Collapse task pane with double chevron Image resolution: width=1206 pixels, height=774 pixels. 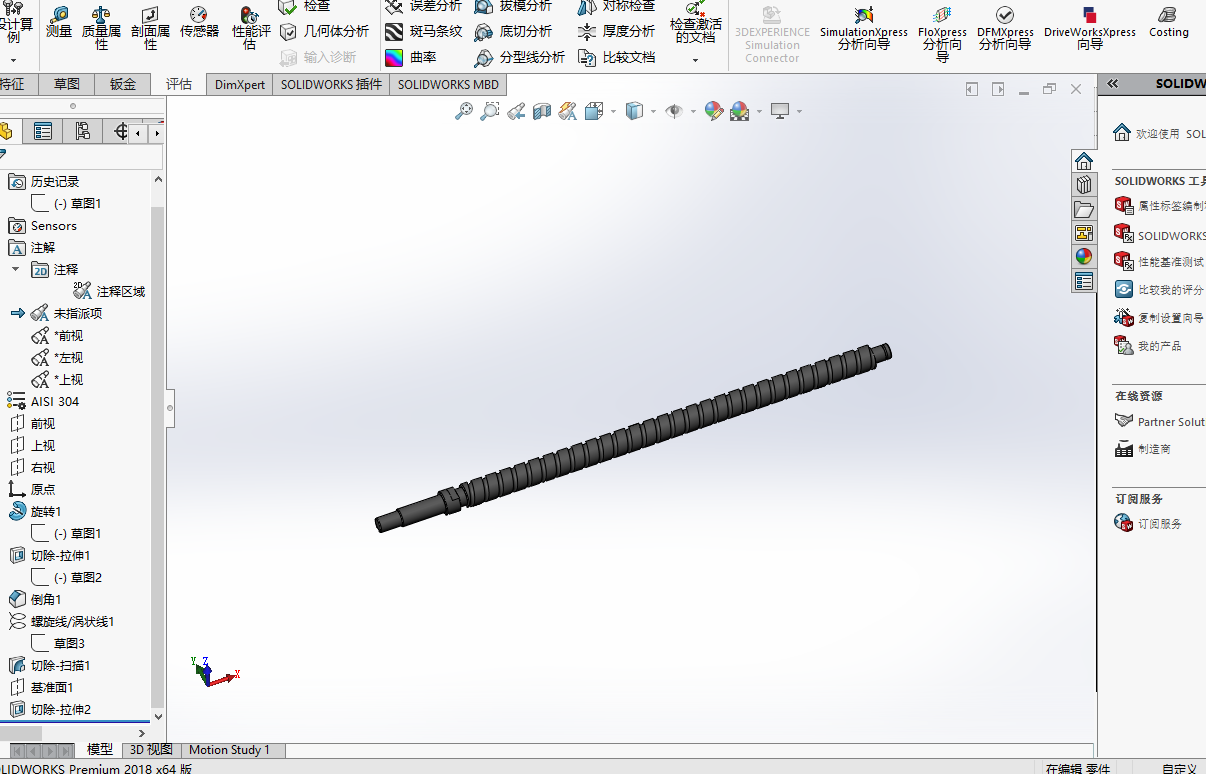1113,84
